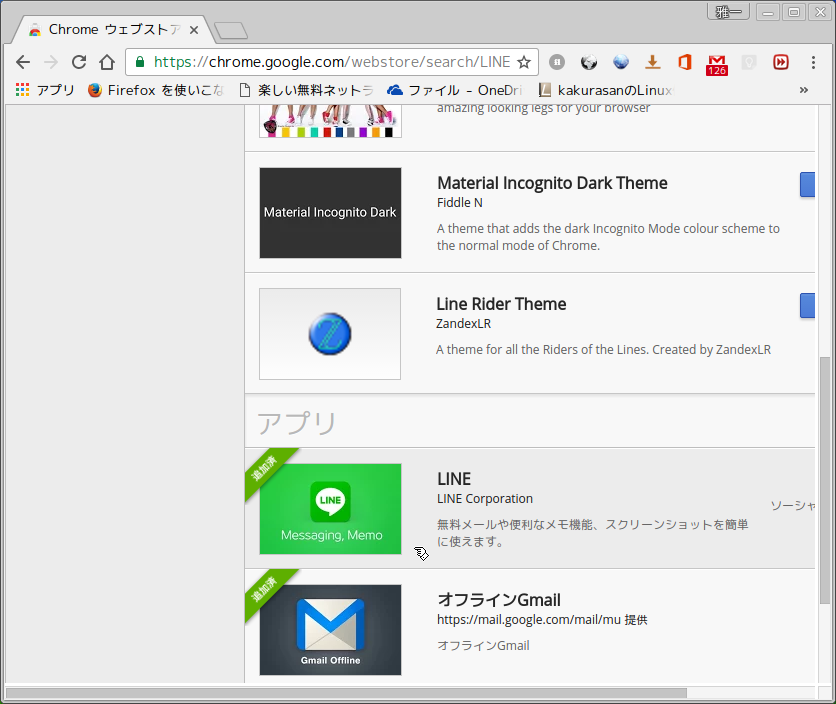The image size is (836, 704).
Task: Open the orange download extension
Action: [653, 62]
